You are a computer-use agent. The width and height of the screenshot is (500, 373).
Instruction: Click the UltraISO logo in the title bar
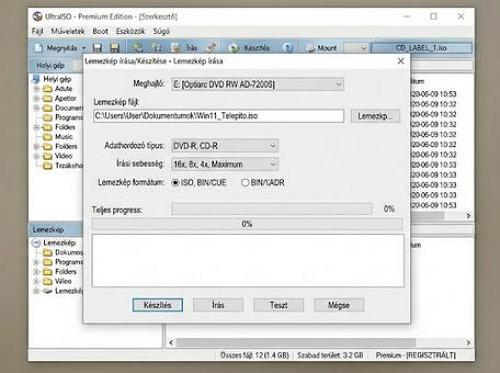pos(38,16)
